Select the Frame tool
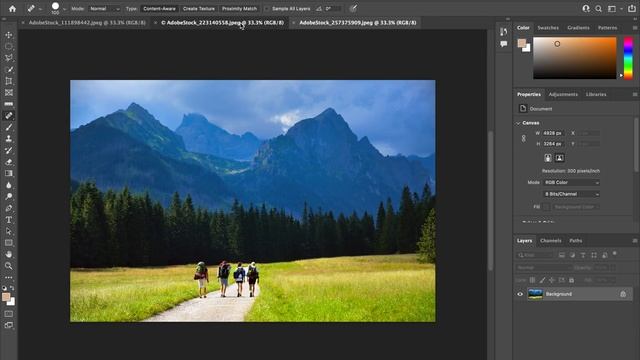640x360 pixels. 9,93
